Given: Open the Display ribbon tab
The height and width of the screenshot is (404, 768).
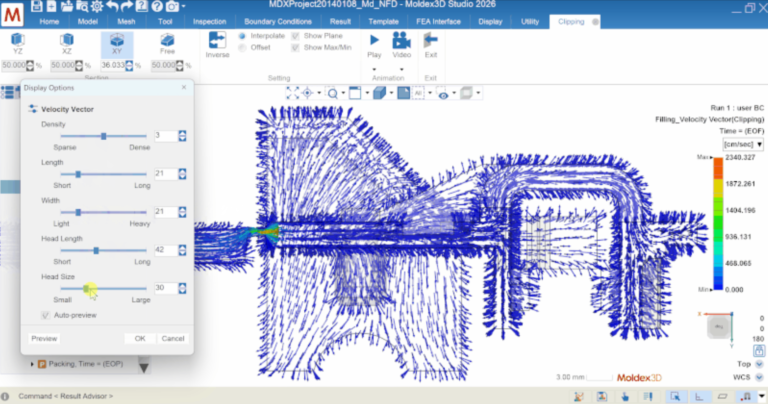Looking at the screenshot, I should pyautogui.click(x=490, y=22).
